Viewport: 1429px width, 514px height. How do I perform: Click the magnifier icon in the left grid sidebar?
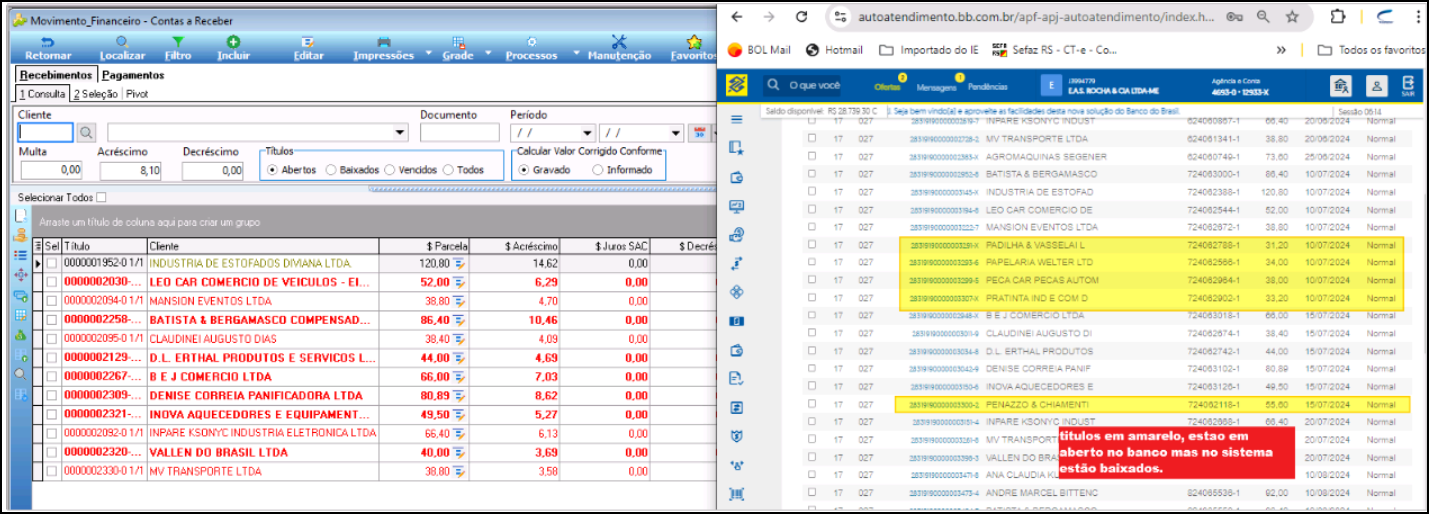(x=20, y=373)
